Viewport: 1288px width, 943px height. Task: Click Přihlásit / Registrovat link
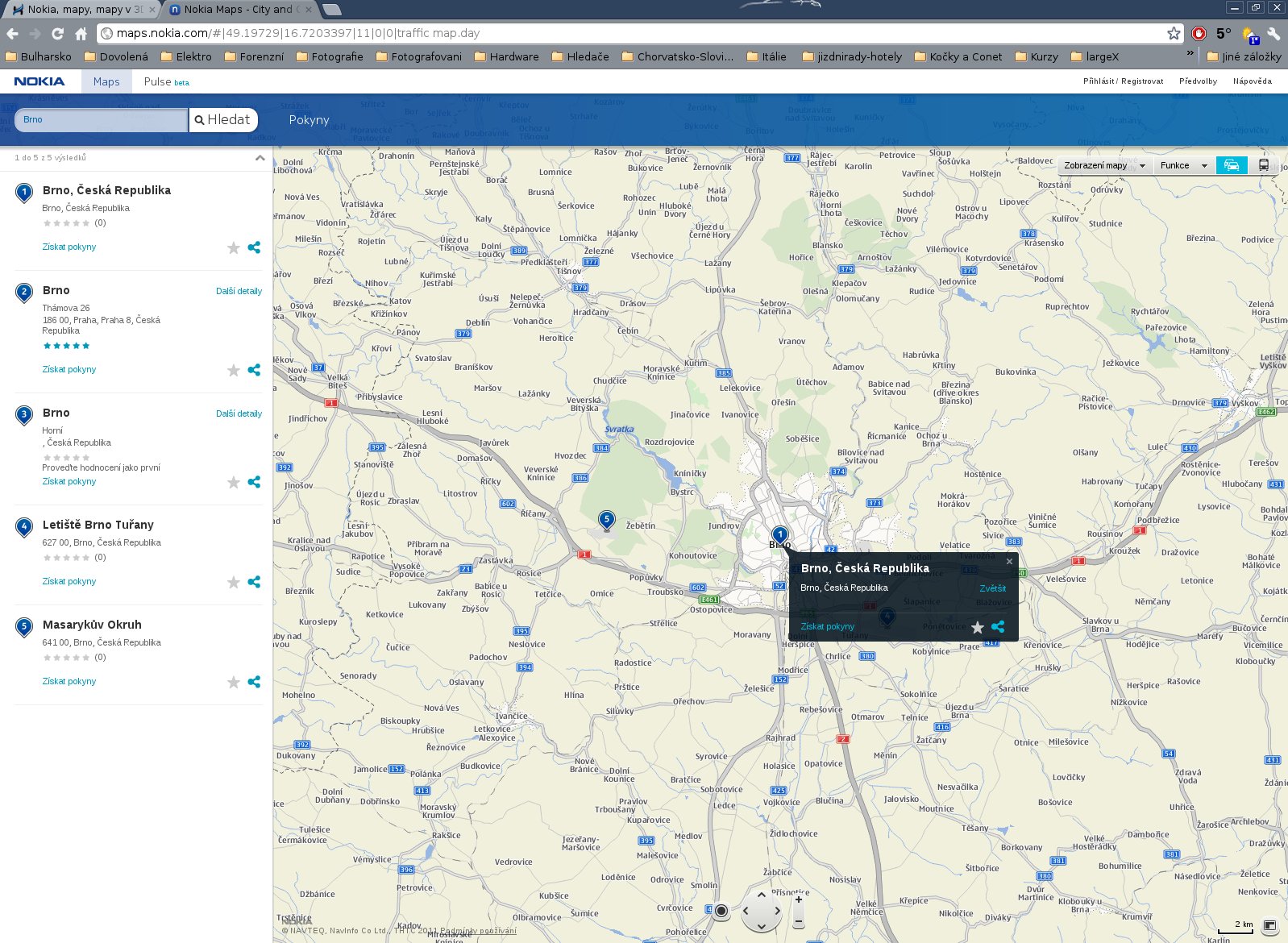click(1123, 81)
